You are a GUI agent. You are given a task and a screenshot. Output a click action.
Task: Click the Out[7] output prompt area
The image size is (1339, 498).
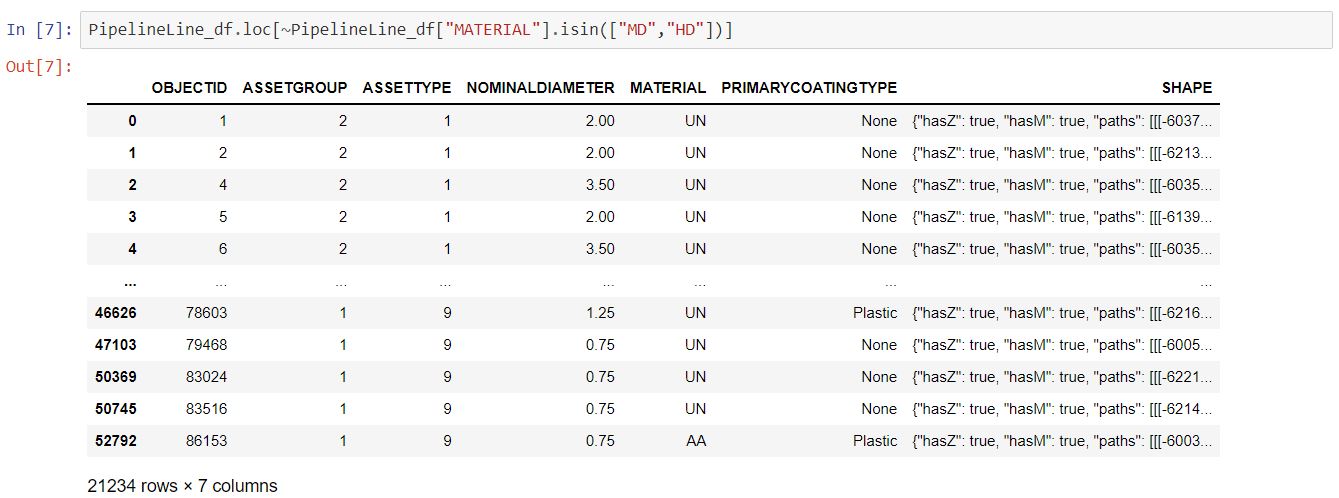[x=38, y=67]
